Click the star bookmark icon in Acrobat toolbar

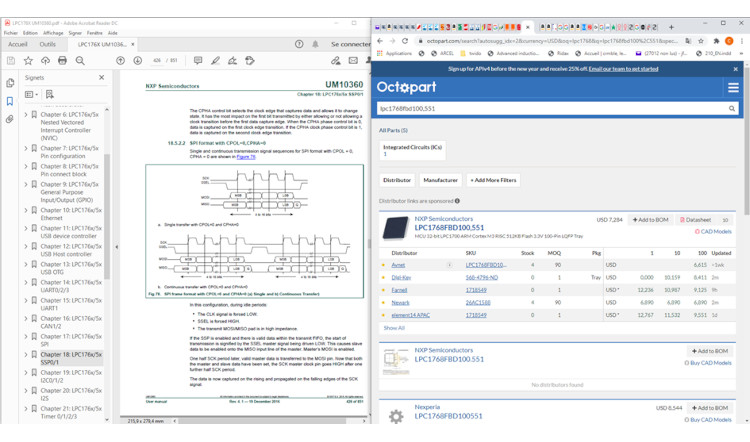pyautogui.click(x=28, y=61)
